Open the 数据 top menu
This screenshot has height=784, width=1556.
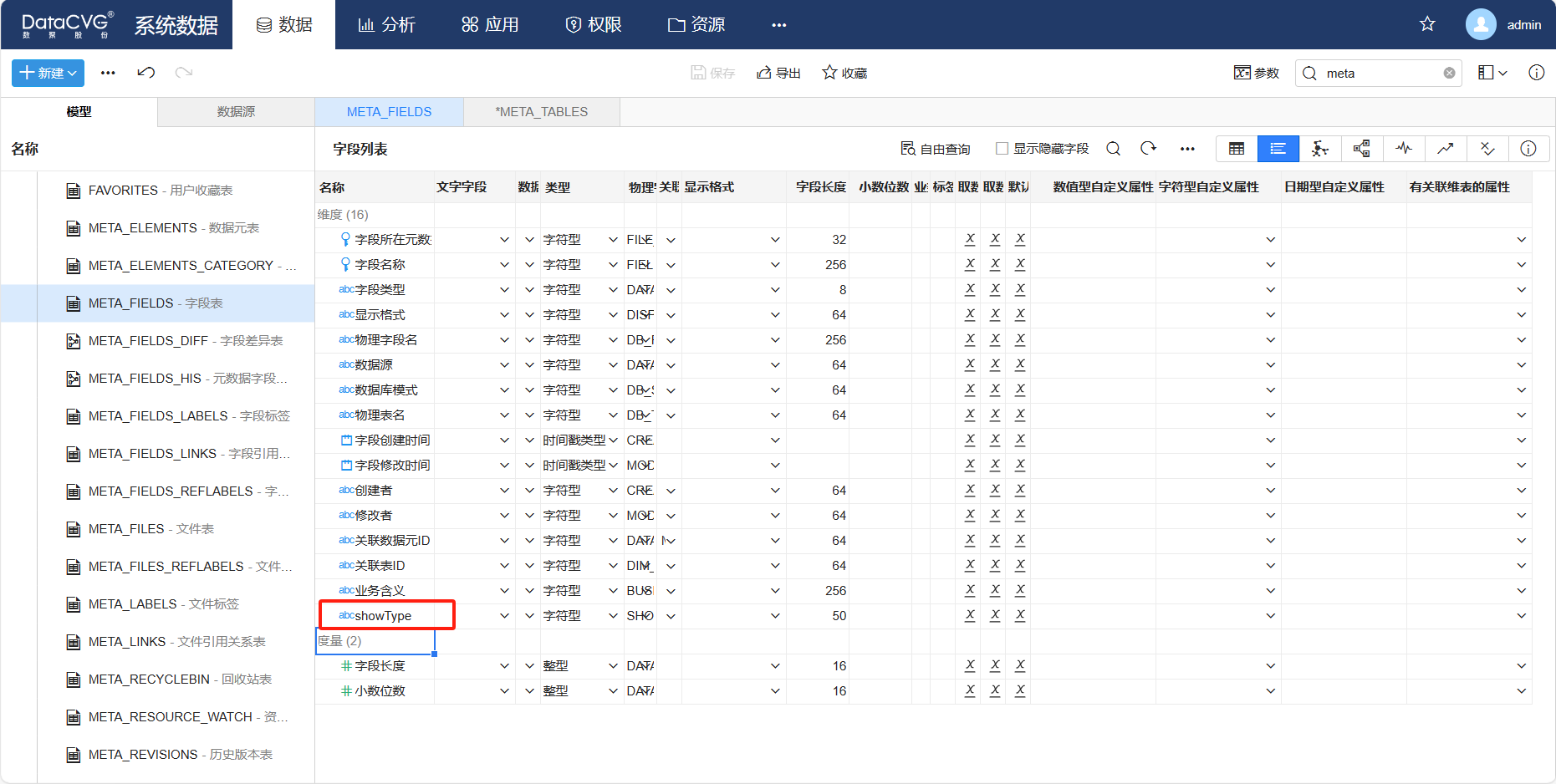click(x=284, y=25)
